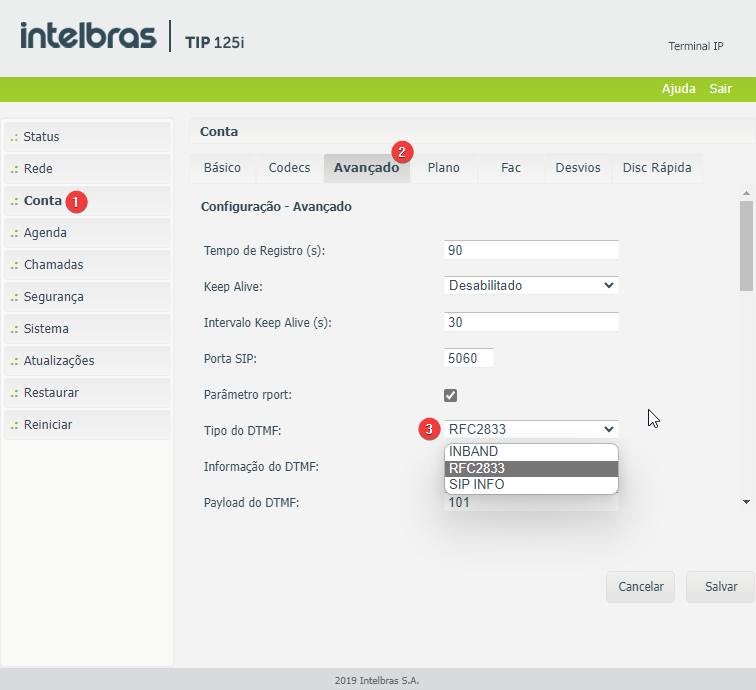The width and height of the screenshot is (756, 690).
Task: Switch to the Básico tab
Action: [x=222, y=168]
